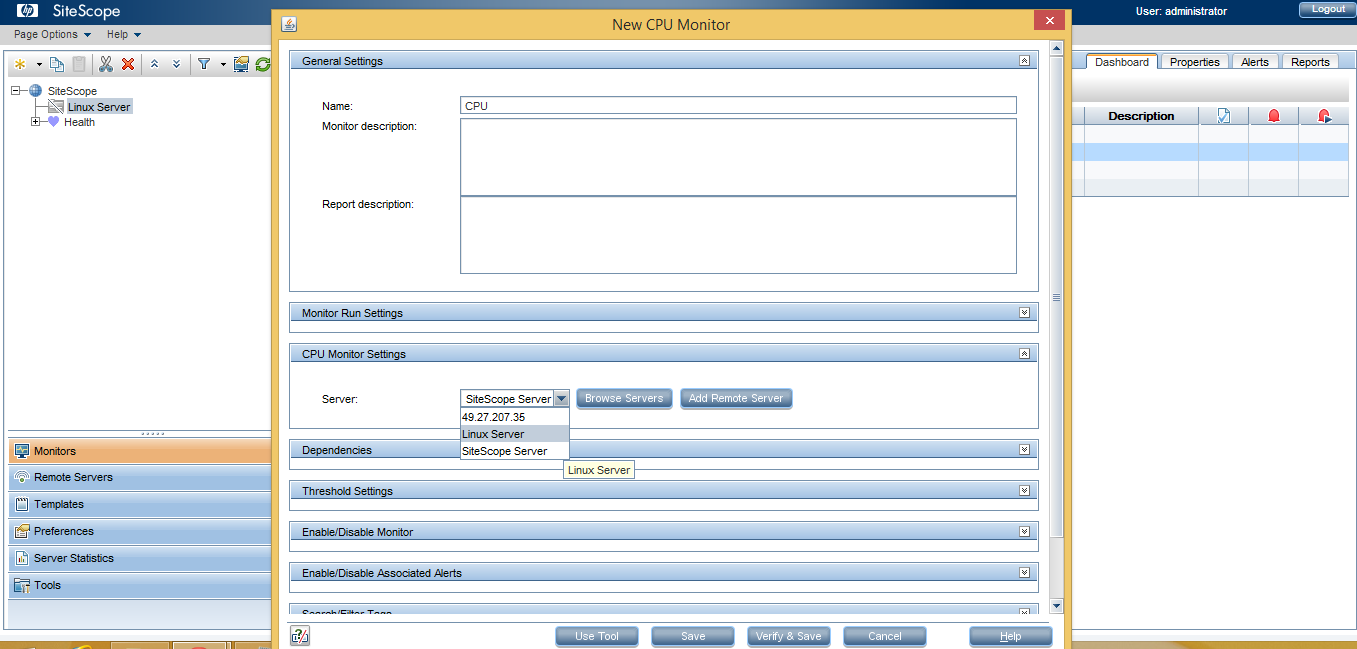This screenshot has height=649, width=1357.
Task: Open the Page Options menu
Action: (52, 34)
